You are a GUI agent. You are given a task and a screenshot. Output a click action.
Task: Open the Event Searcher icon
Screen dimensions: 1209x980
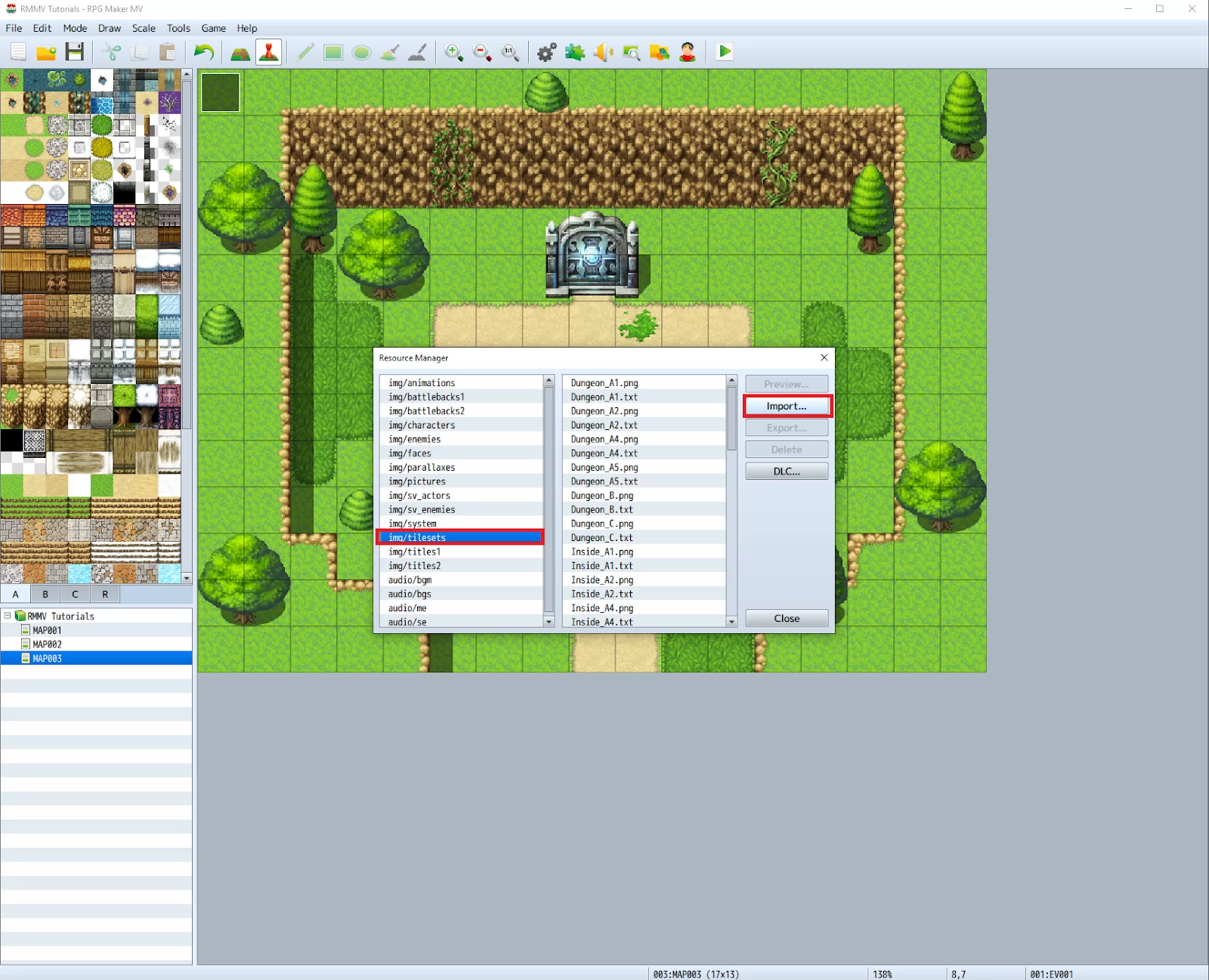[631, 52]
